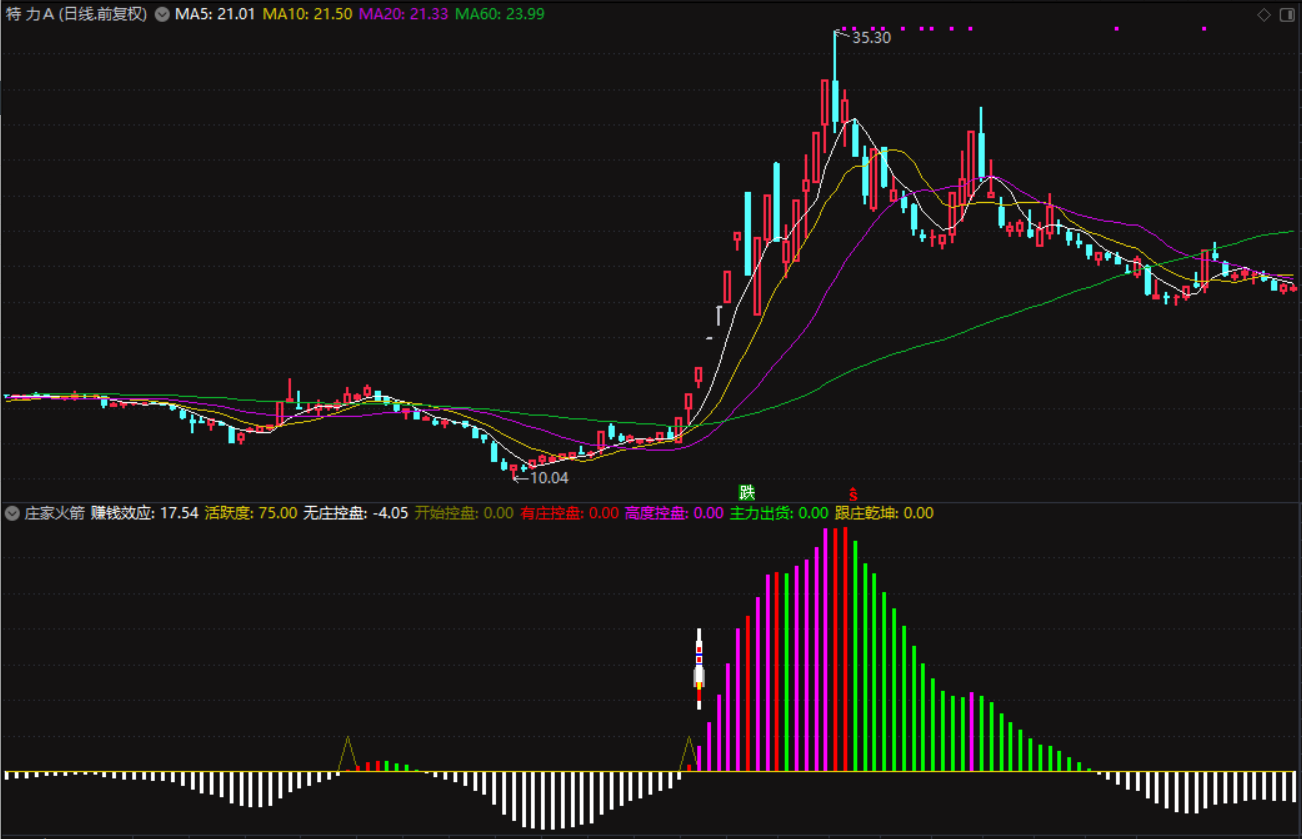This screenshot has width=1302, height=839.
Task: Click the 特力A (日线.前复权) chart title
Action: 76,14
